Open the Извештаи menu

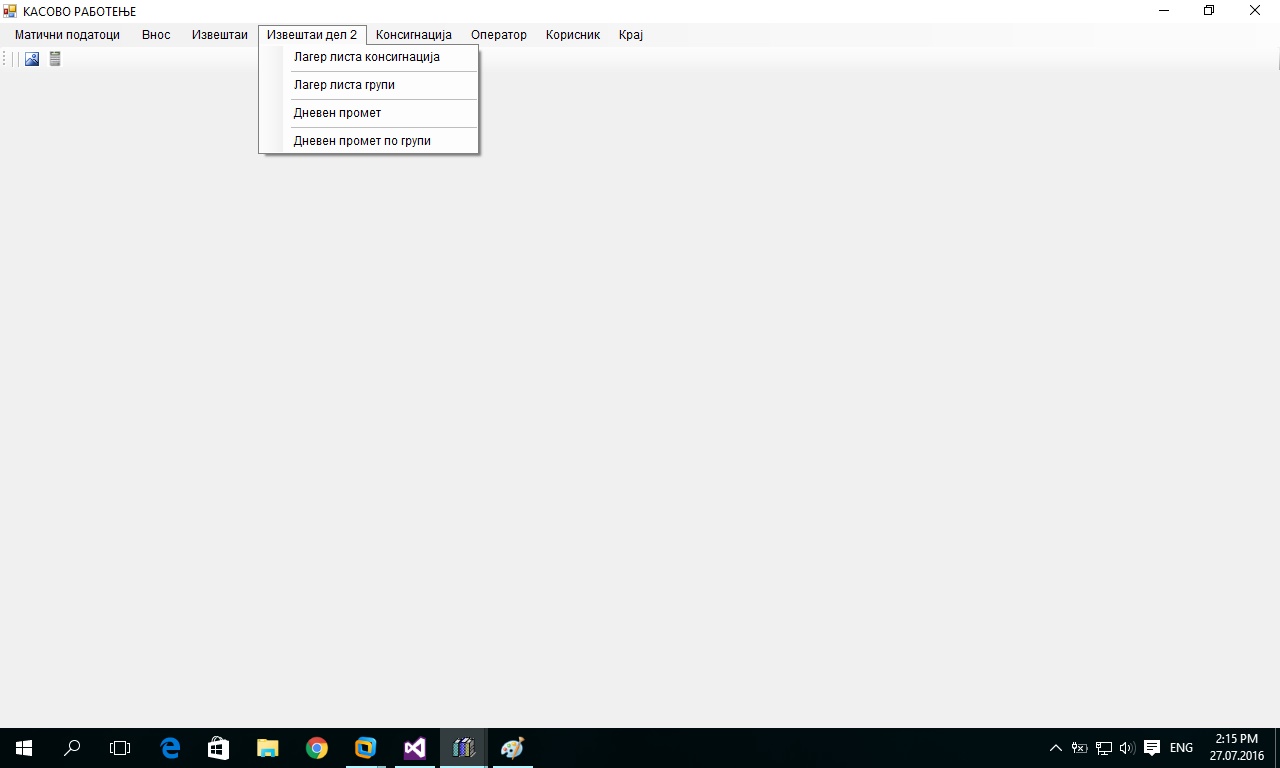(x=219, y=35)
